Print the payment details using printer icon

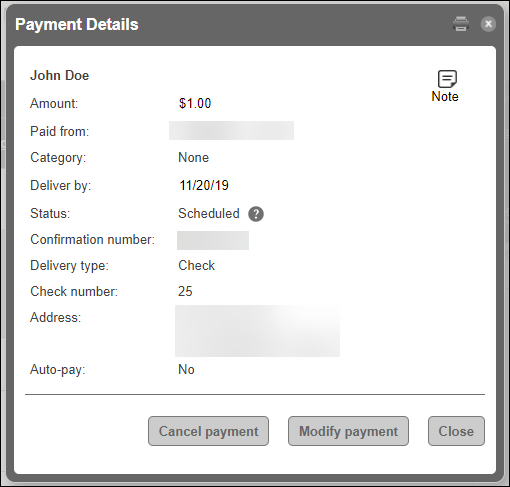coord(461,24)
